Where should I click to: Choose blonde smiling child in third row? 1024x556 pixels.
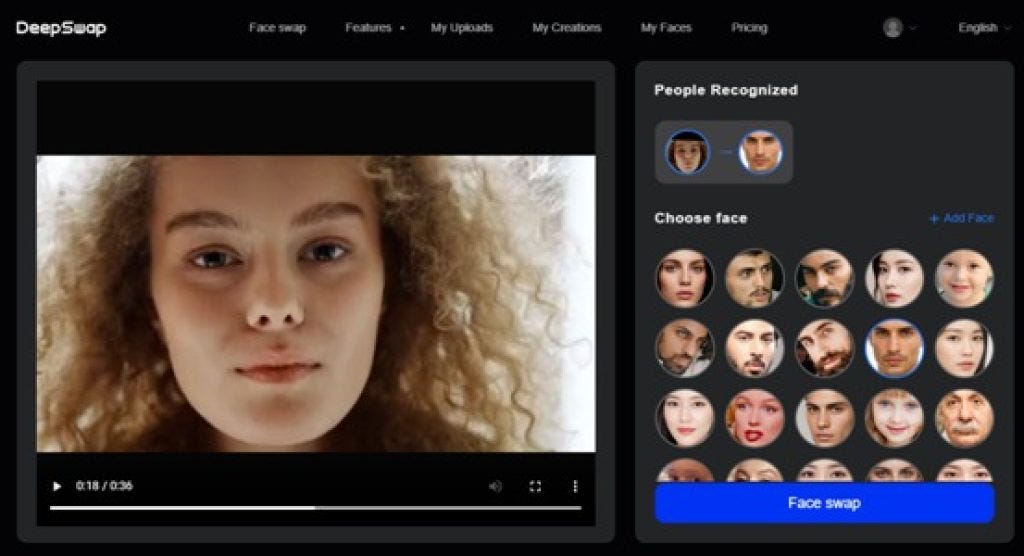(894, 418)
